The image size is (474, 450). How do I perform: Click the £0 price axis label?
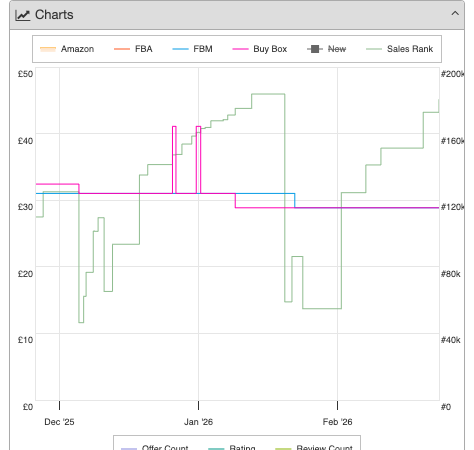[28, 407]
